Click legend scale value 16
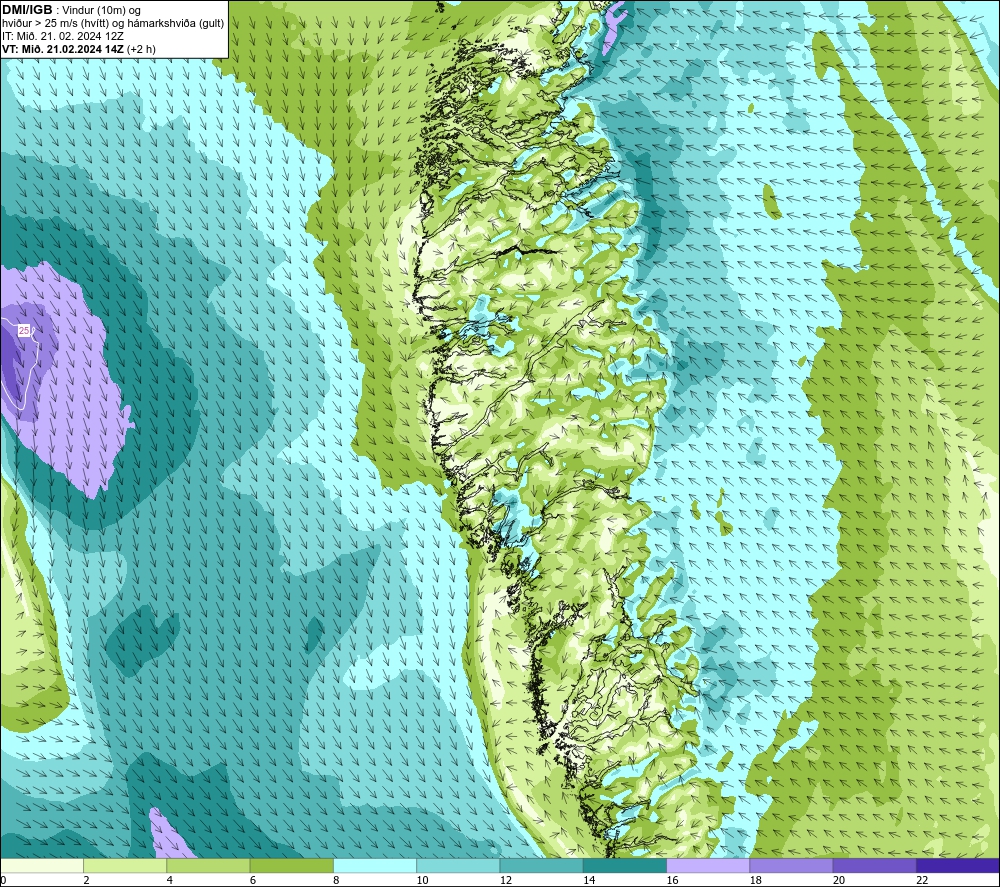1000x887 pixels. click(672, 881)
